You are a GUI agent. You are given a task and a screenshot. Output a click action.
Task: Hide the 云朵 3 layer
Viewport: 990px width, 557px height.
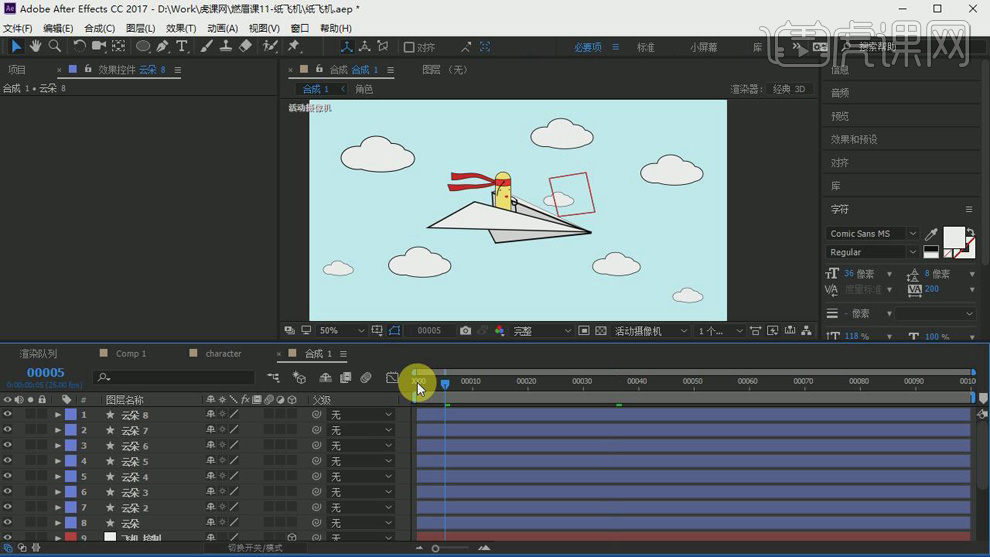(8, 491)
